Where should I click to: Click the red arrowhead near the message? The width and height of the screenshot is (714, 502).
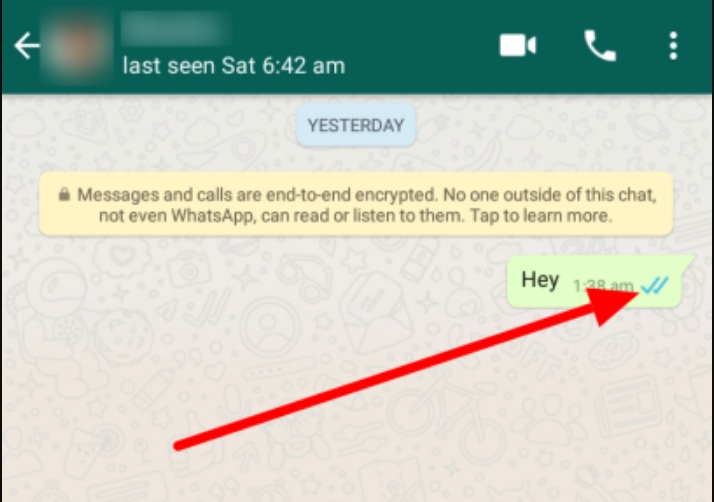611,306
